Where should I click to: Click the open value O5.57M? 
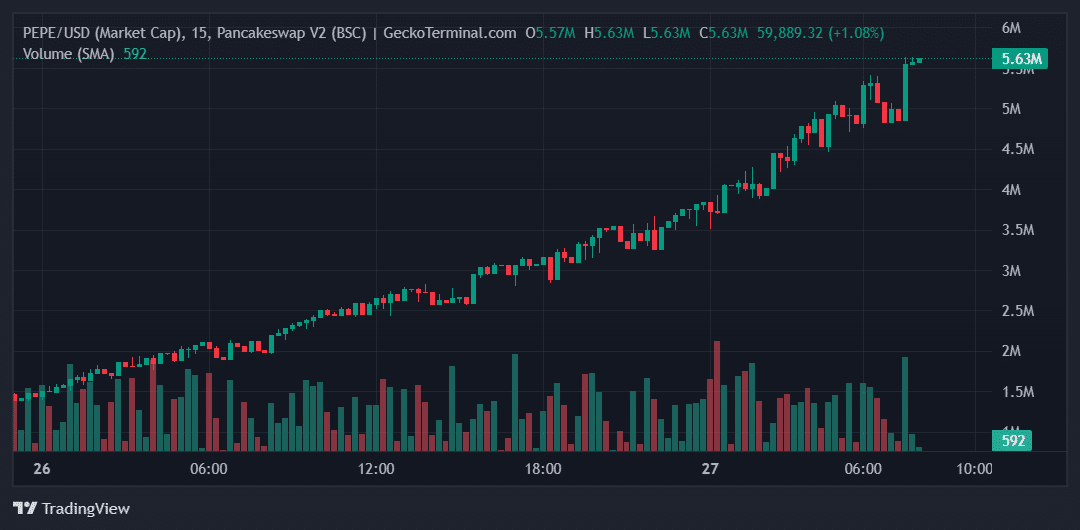(550, 33)
